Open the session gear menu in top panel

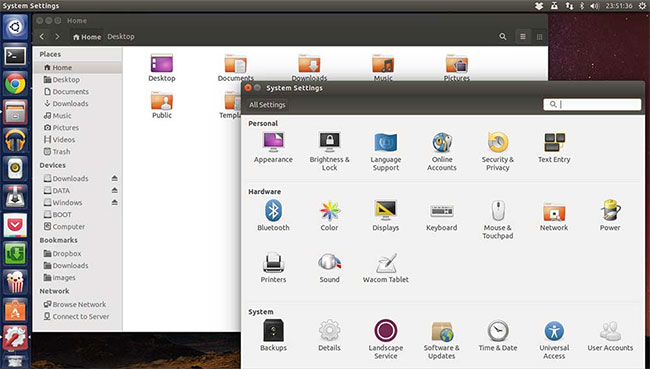[642, 6]
